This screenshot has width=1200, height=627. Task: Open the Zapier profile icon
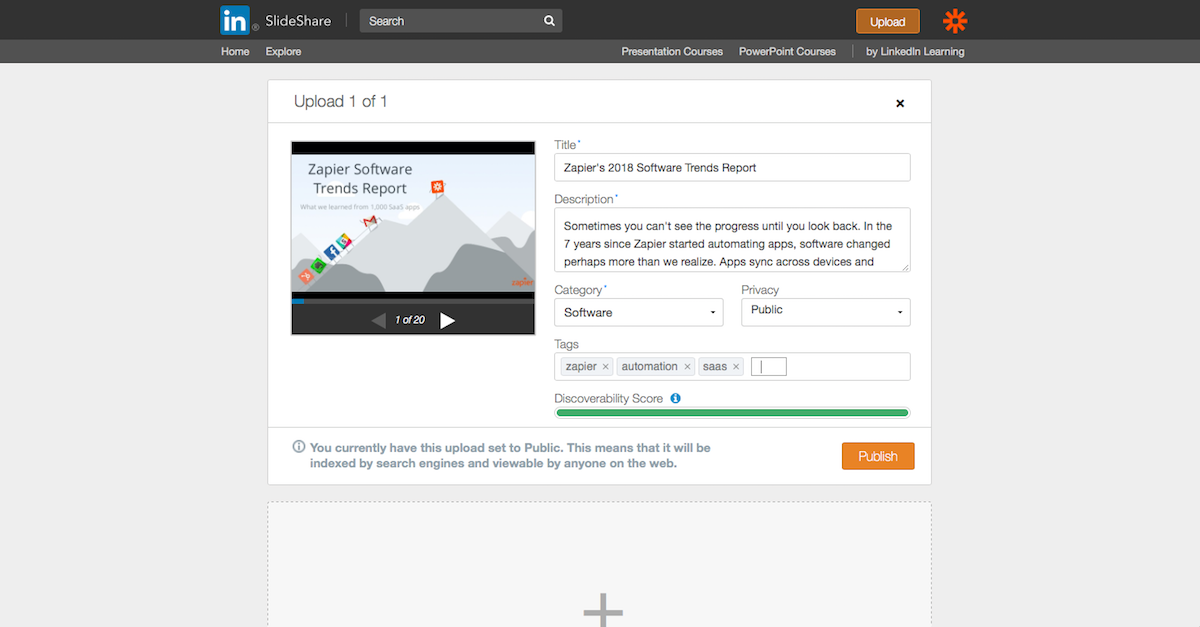955,21
